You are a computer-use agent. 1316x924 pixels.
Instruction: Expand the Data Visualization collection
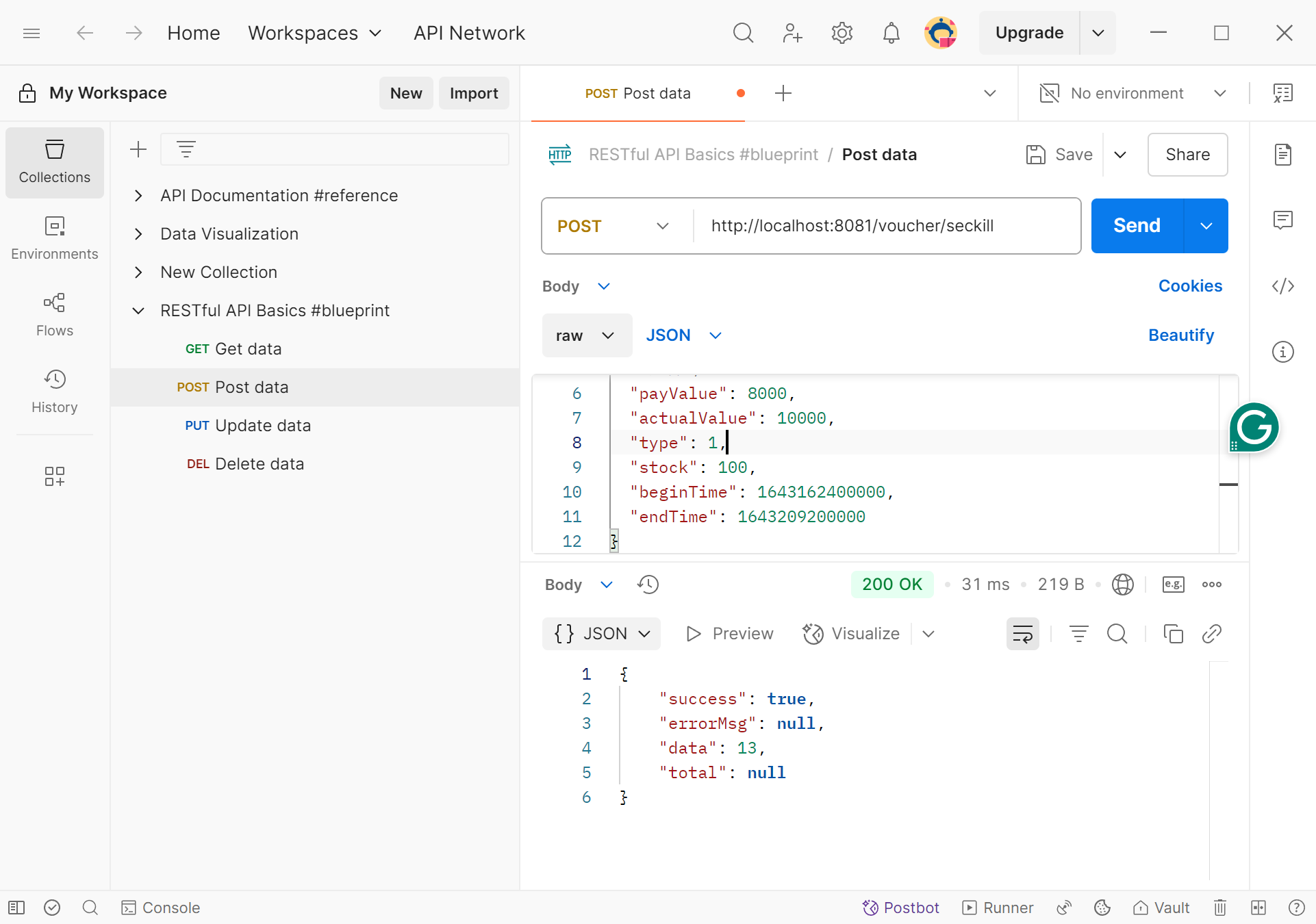coord(138,234)
